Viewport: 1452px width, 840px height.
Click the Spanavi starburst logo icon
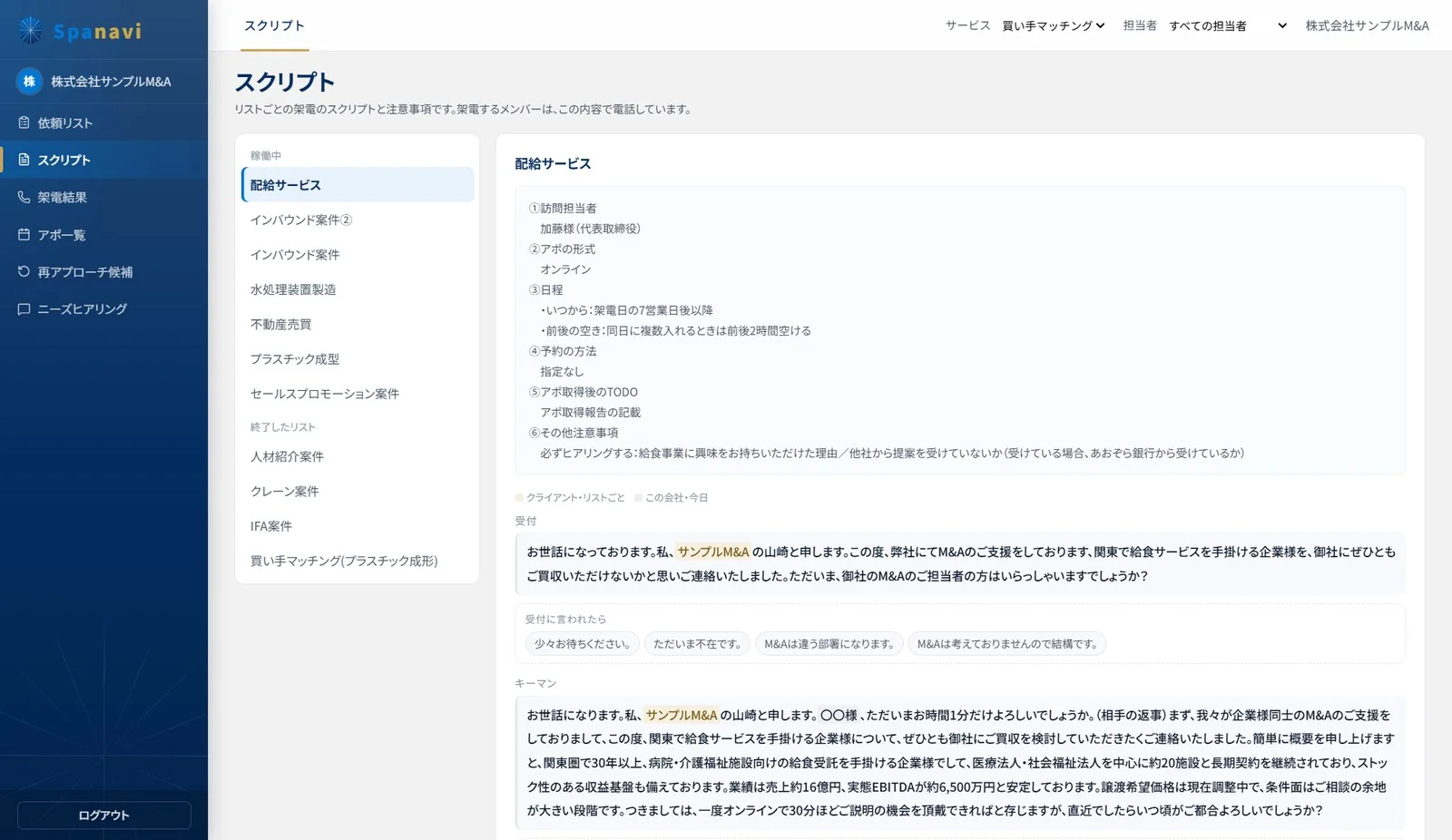pos(31,31)
